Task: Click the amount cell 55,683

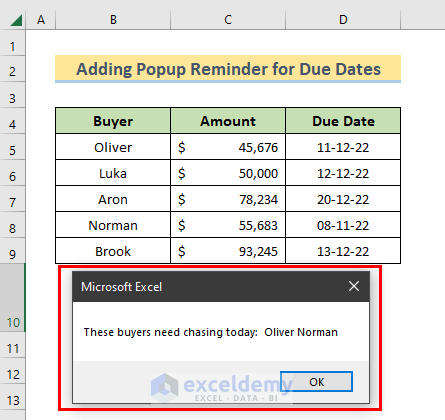Action: [228, 225]
